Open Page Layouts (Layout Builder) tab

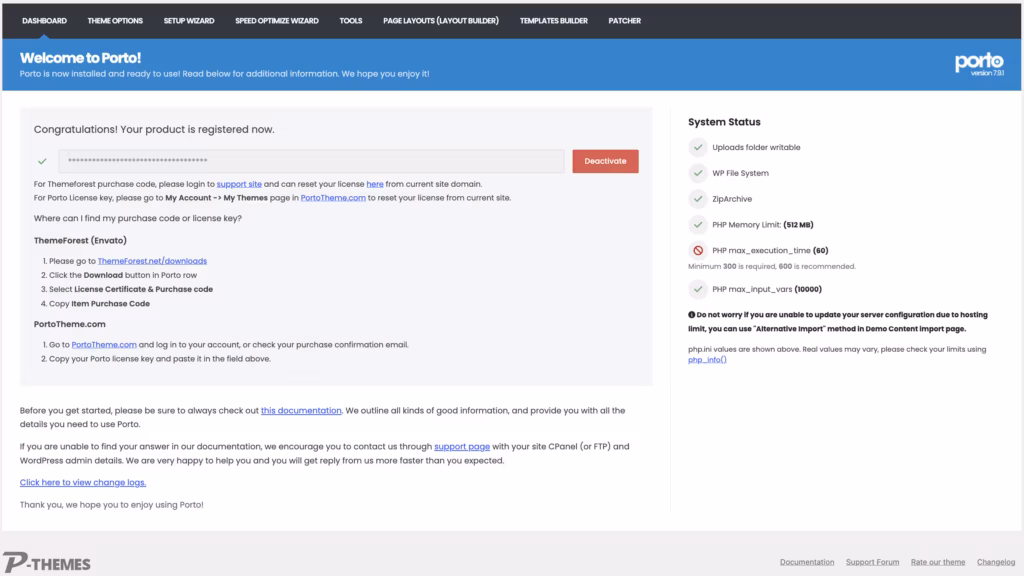441,21
